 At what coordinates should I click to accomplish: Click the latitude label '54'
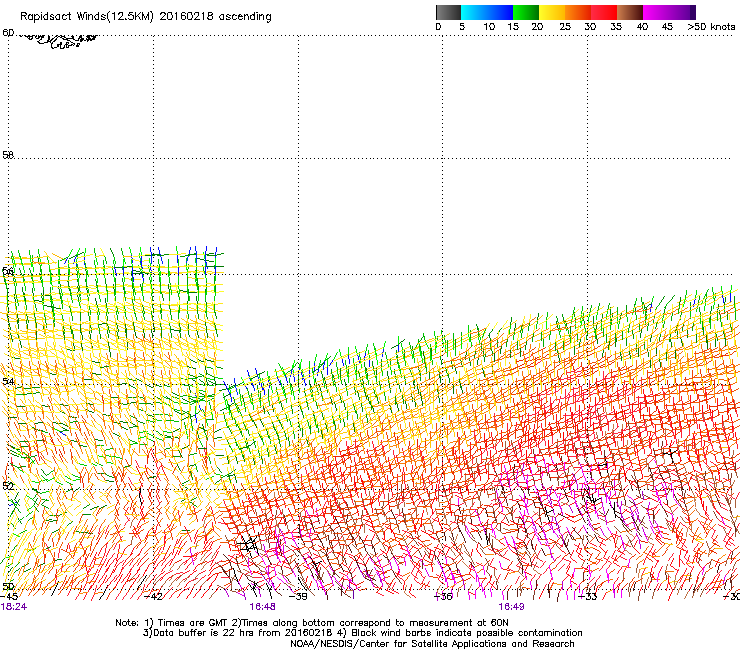8,381
